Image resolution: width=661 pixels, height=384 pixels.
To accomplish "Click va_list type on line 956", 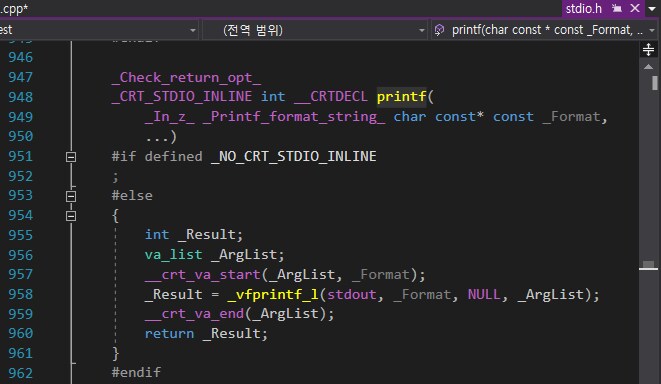I will click(x=173, y=255).
